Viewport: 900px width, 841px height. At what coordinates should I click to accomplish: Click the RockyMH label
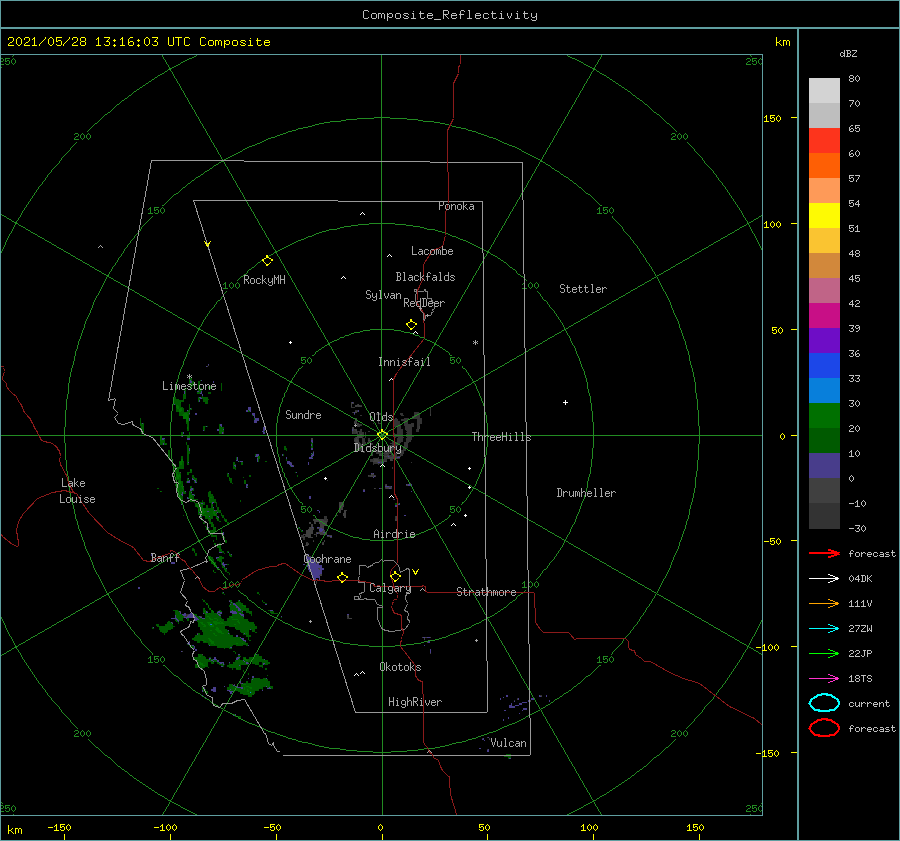click(264, 280)
